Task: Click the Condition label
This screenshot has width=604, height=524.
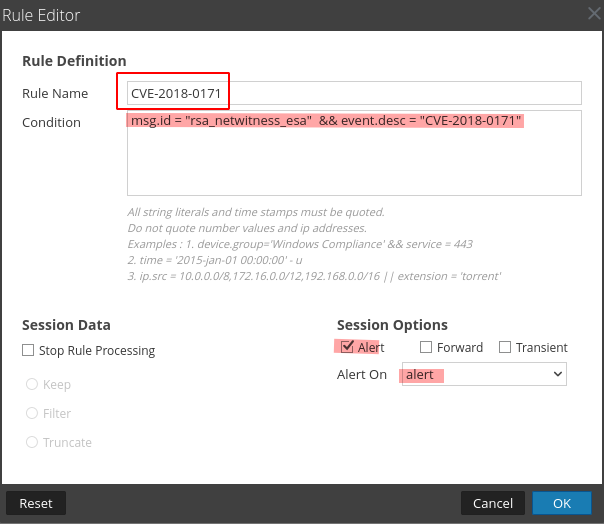Action: (51, 122)
